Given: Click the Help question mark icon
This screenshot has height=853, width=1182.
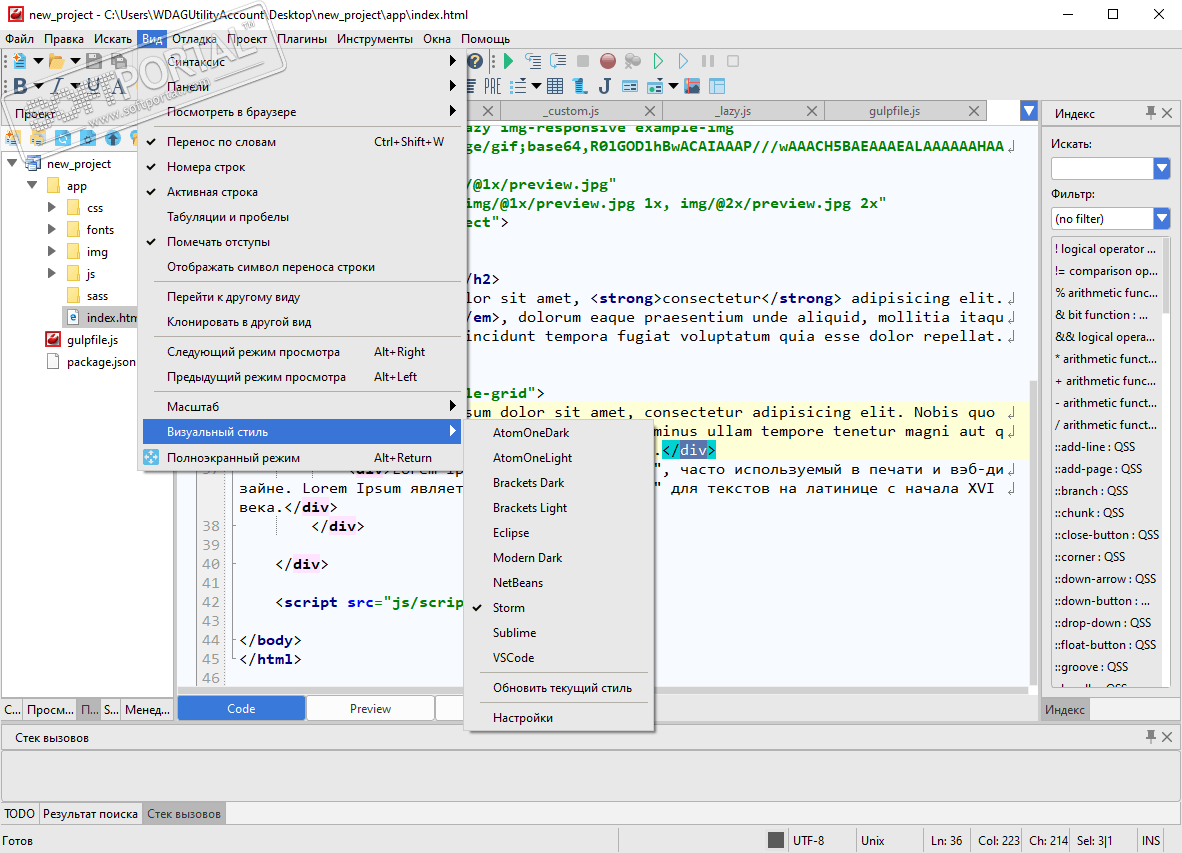Looking at the screenshot, I should point(475,61).
